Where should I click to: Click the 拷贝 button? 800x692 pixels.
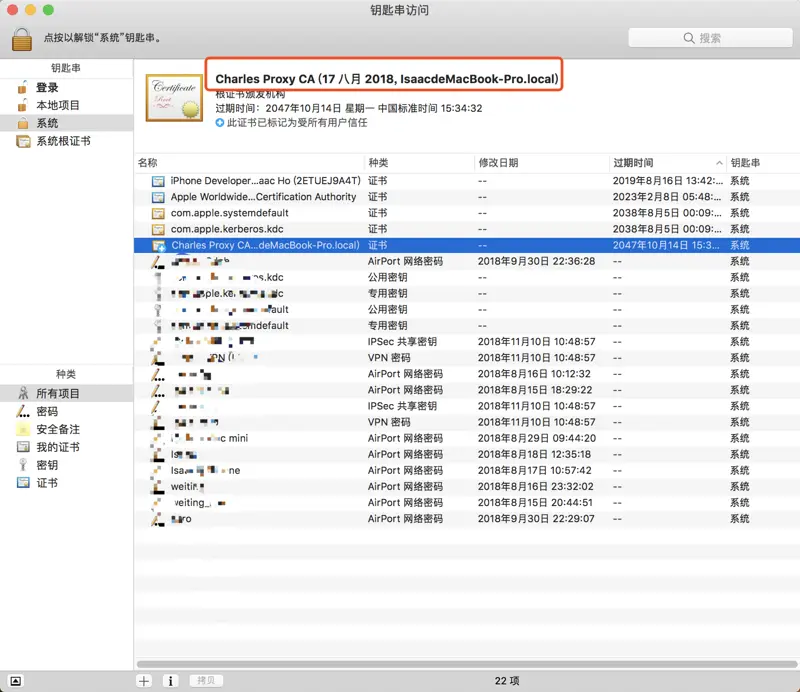(x=206, y=681)
